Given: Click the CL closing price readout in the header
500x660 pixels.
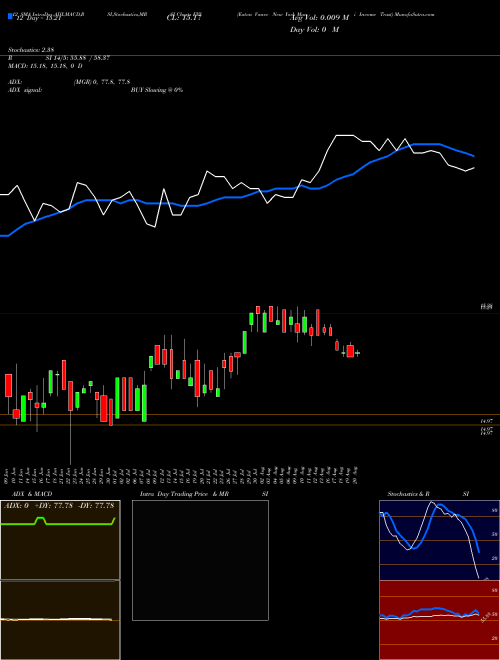Looking at the screenshot, I should 184,18.
